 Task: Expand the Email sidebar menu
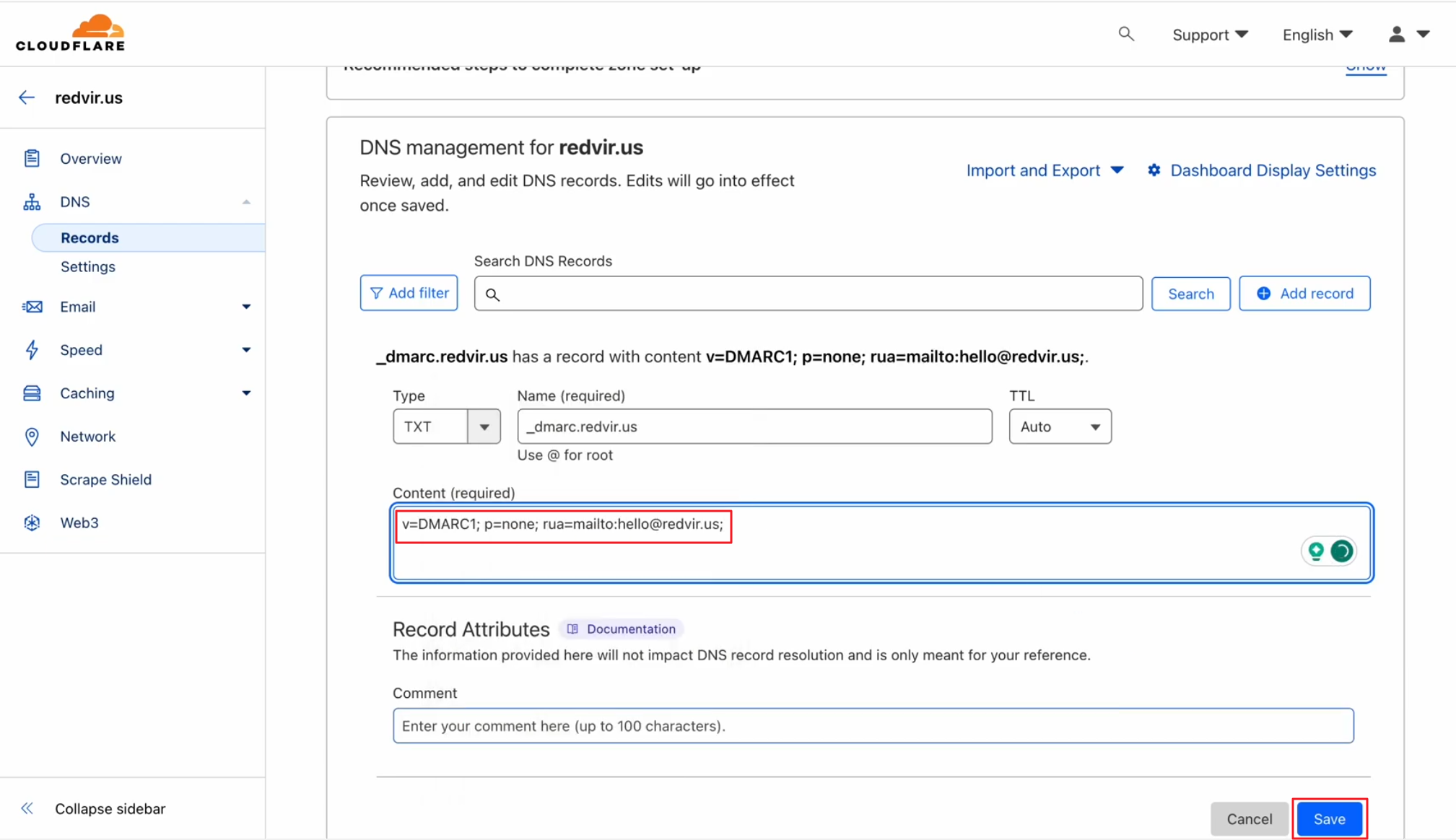click(246, 307)
